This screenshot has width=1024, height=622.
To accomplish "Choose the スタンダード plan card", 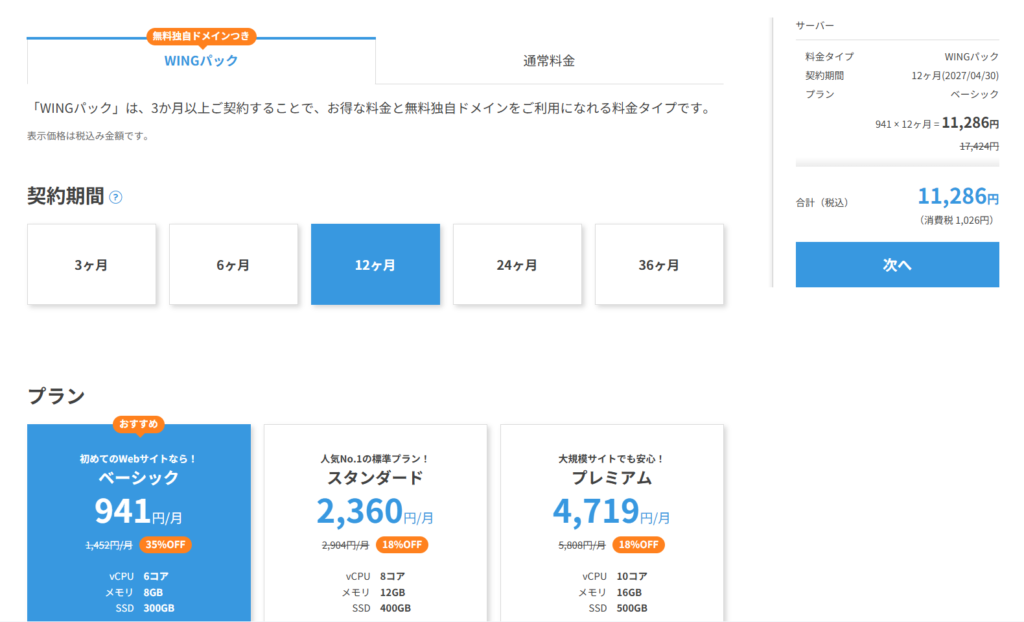I will click(376, 523).
